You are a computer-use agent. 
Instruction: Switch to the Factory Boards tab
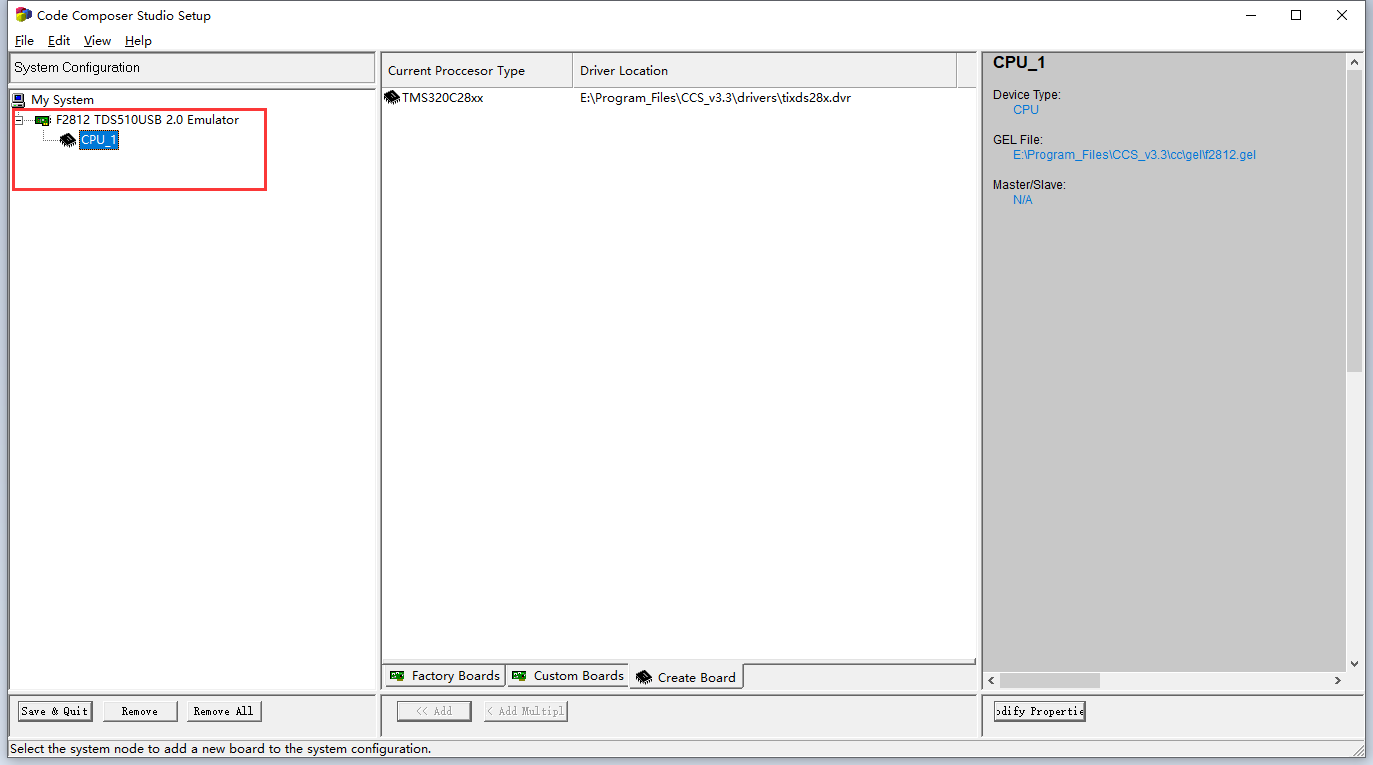pos(450,675)
